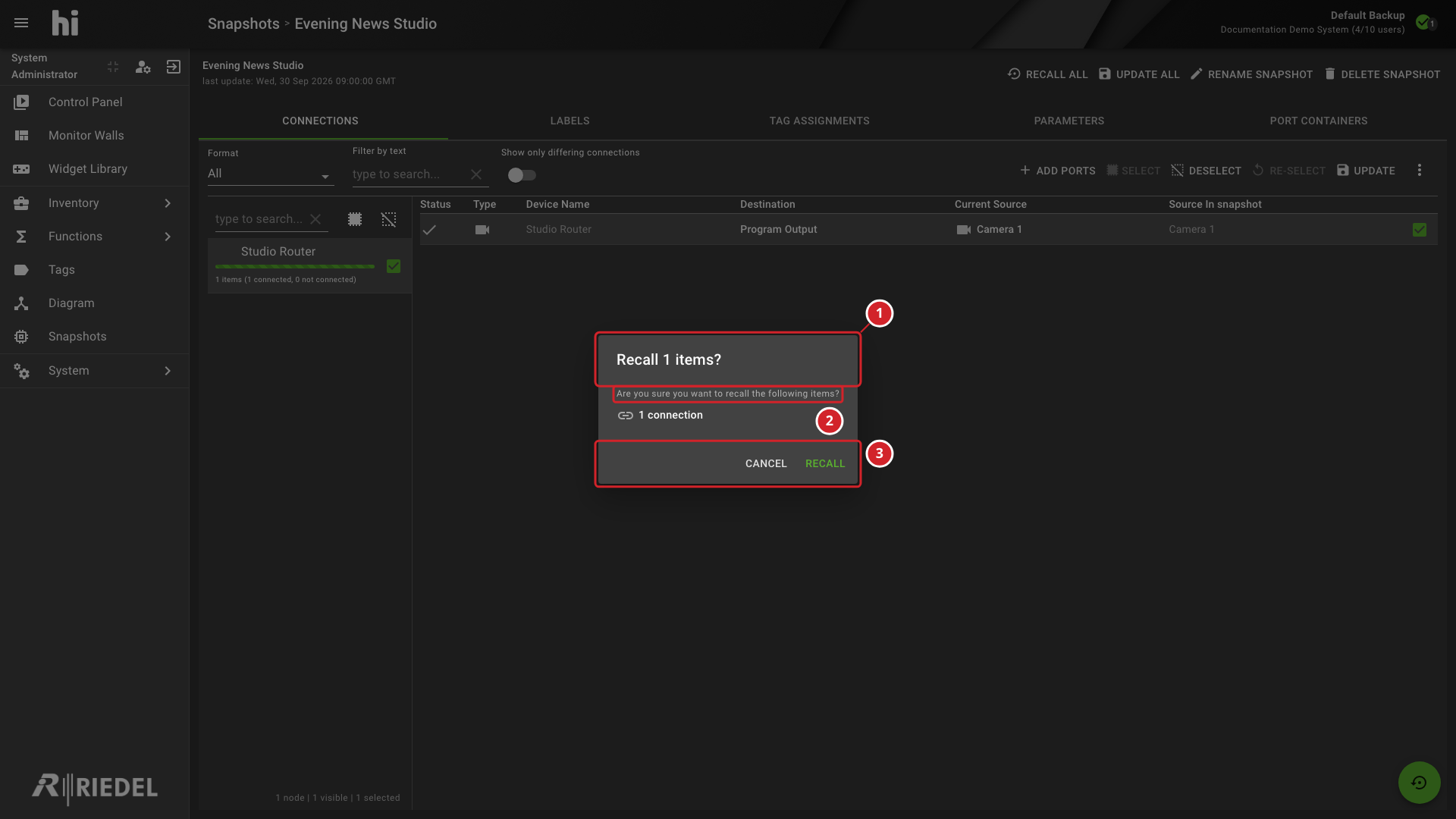Viewport: 1456px width, 819px height.
Task: Clear the Filter by text field
Action: pos(476,174)
